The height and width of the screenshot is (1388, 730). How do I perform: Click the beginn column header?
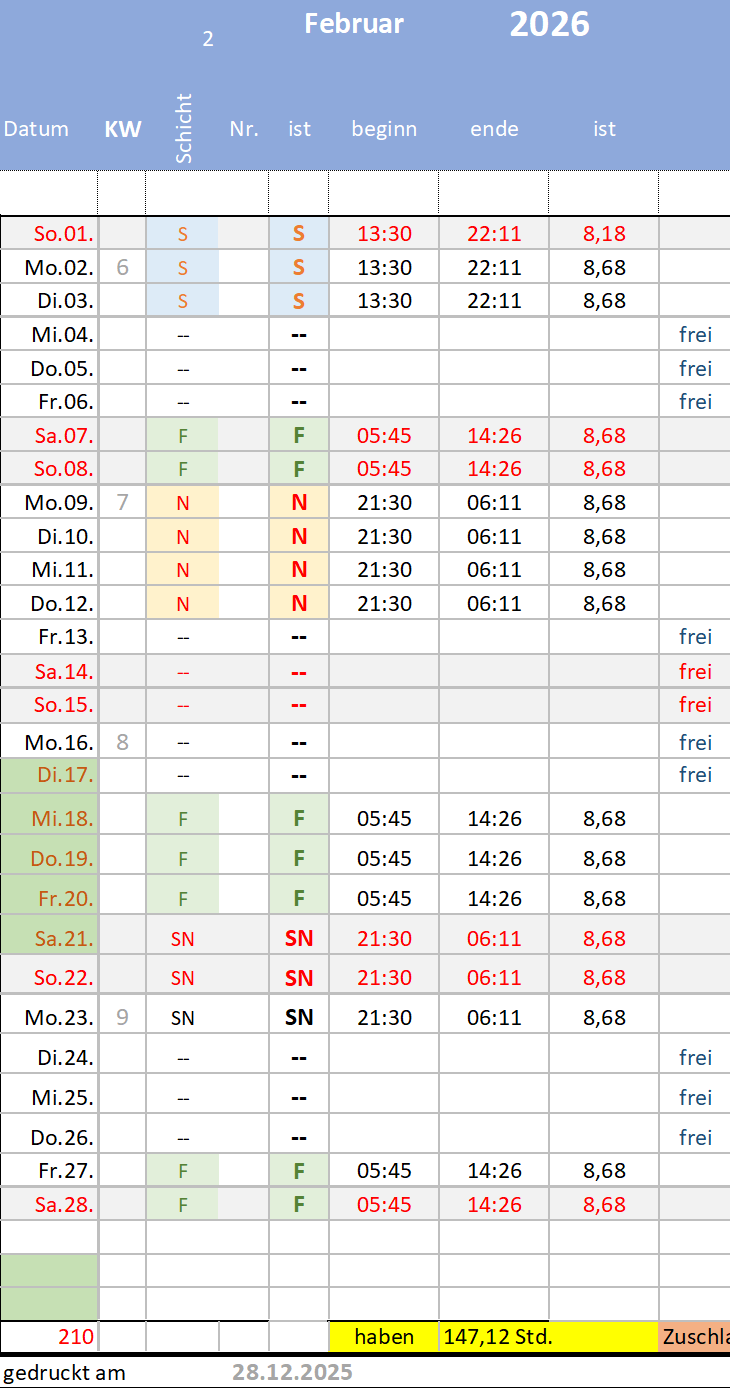(x=384, y=129)
